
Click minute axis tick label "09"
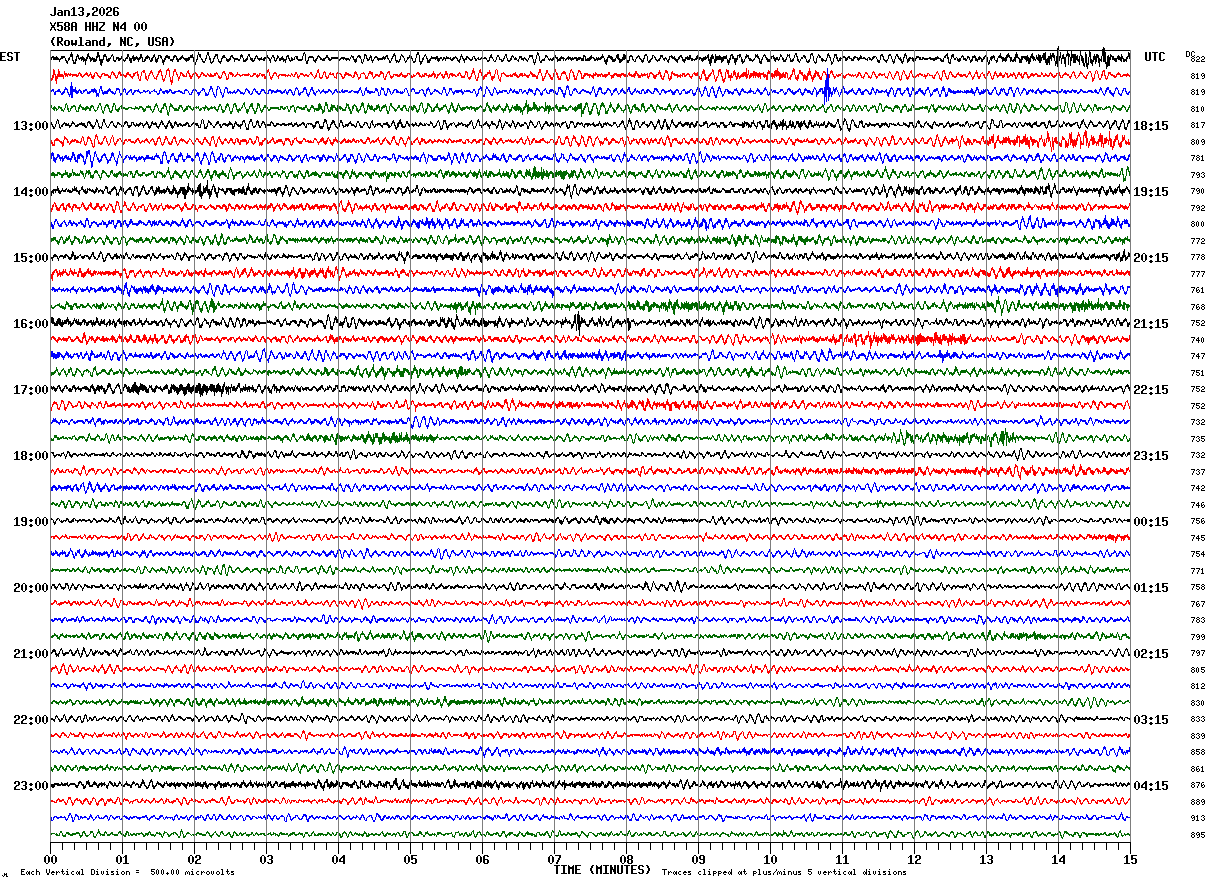(x=698, y=859)
